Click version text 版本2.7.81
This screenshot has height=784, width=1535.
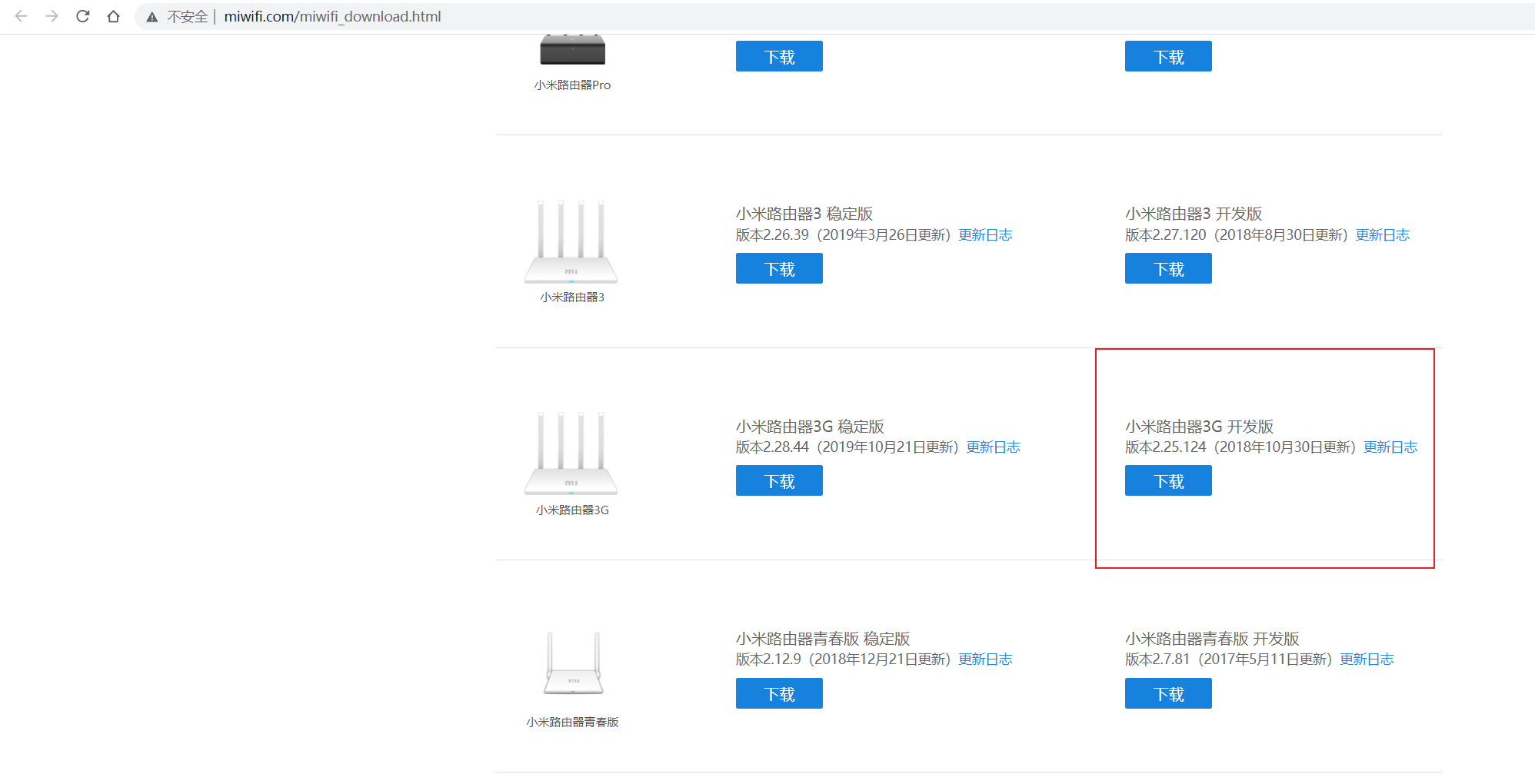click(1157, 659)
